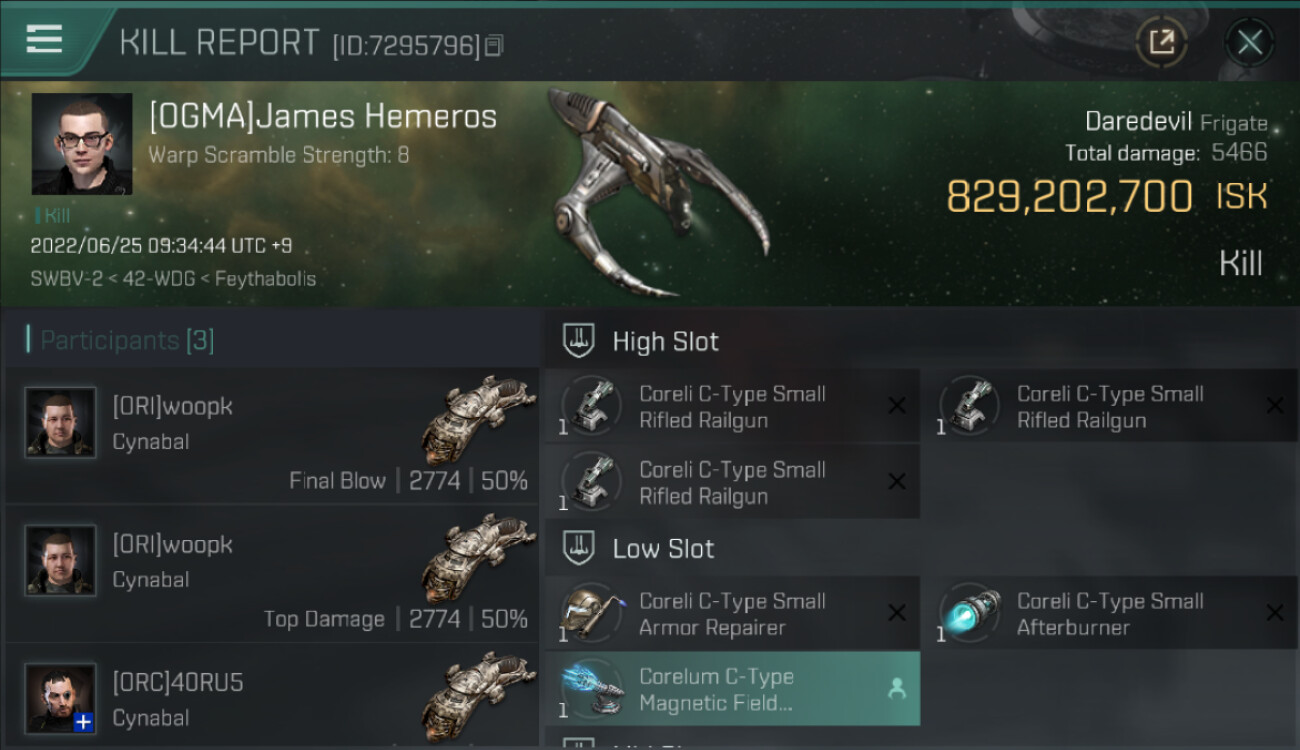1300x750 pixels.
Task: Select the first Coreli C-Type Small Rifled Railgun
Action: click(x=732, y=407)
